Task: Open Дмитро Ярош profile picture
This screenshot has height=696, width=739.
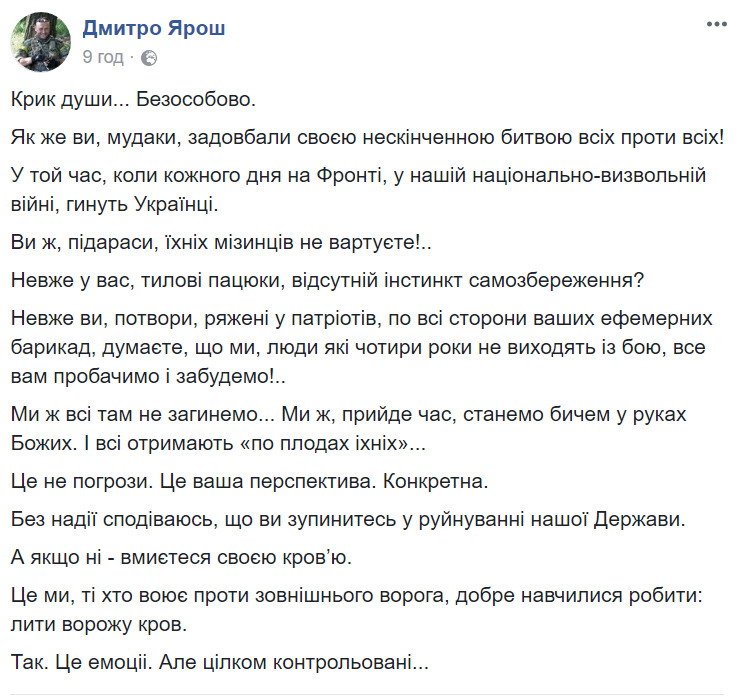Action: pyautogui.click(x=41, y=41)
